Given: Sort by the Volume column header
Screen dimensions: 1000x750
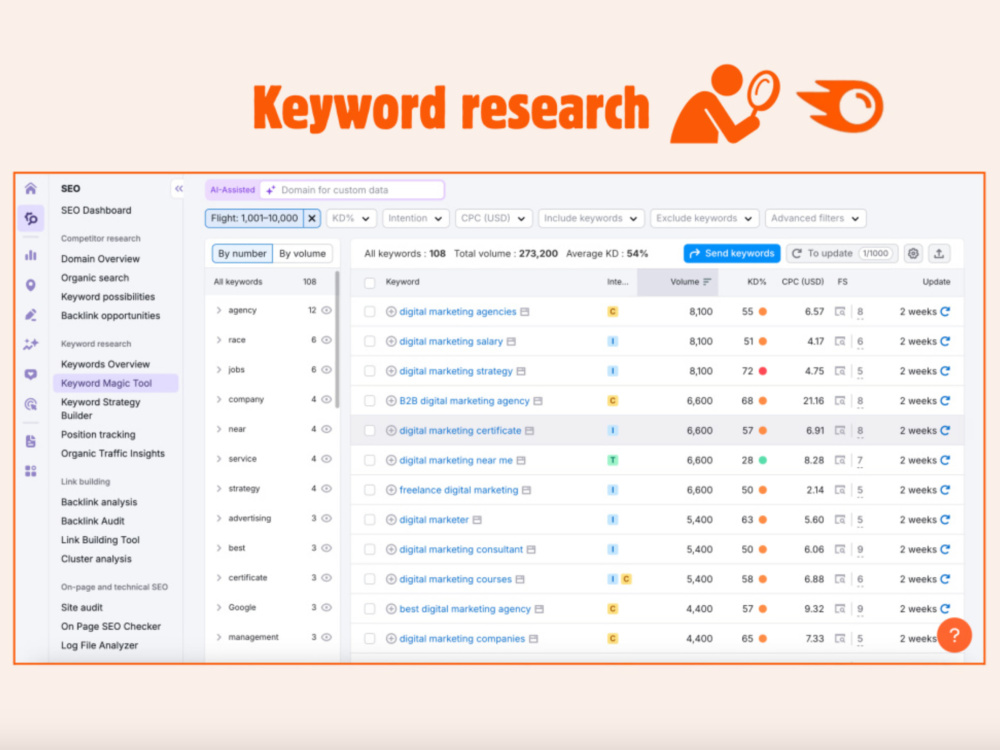Looking at the screenshot, I should (x=678, y=282).
